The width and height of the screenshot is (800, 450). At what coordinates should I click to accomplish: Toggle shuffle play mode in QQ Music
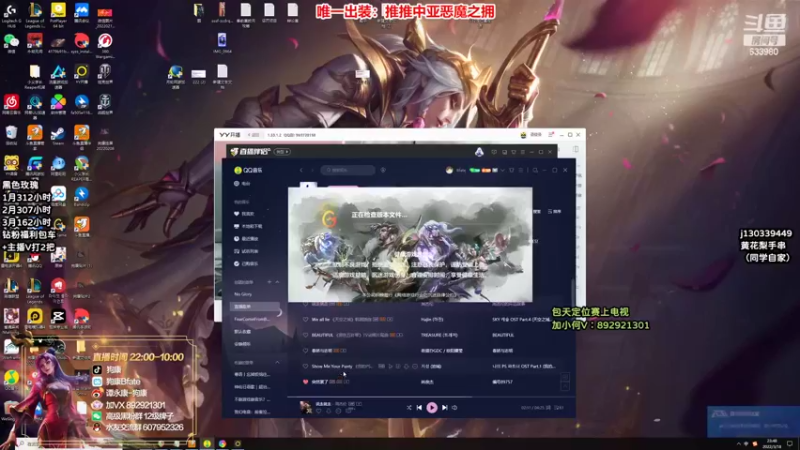coord(409,407)
